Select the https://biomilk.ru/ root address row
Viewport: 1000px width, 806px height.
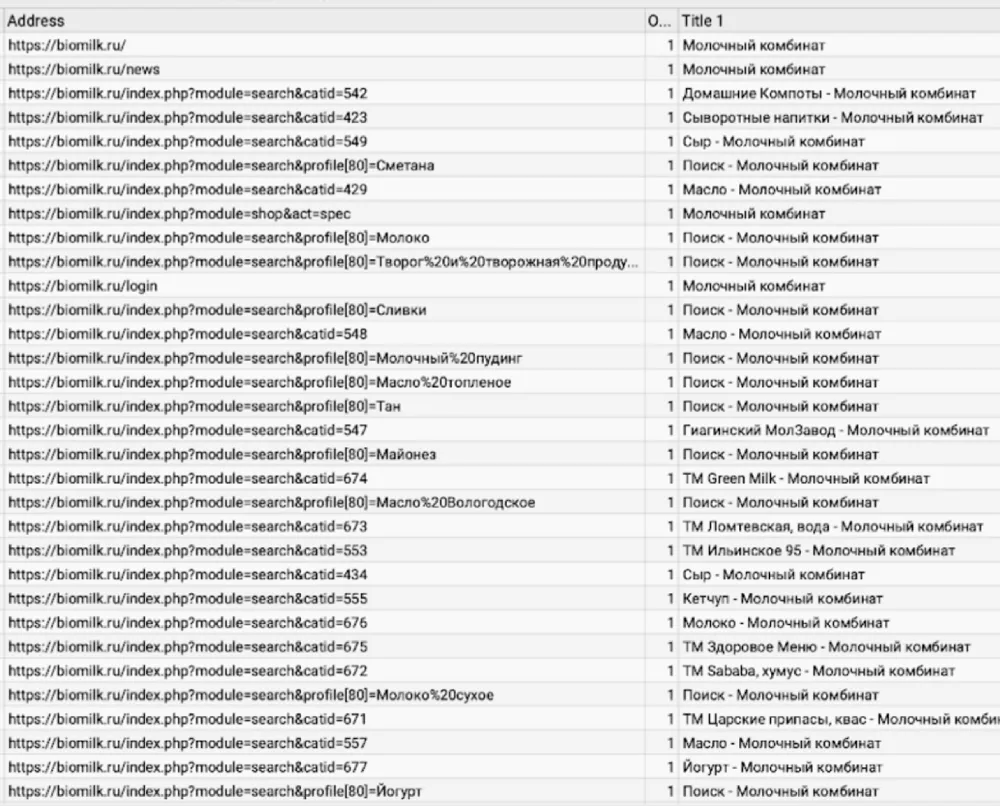coord(67,46)
